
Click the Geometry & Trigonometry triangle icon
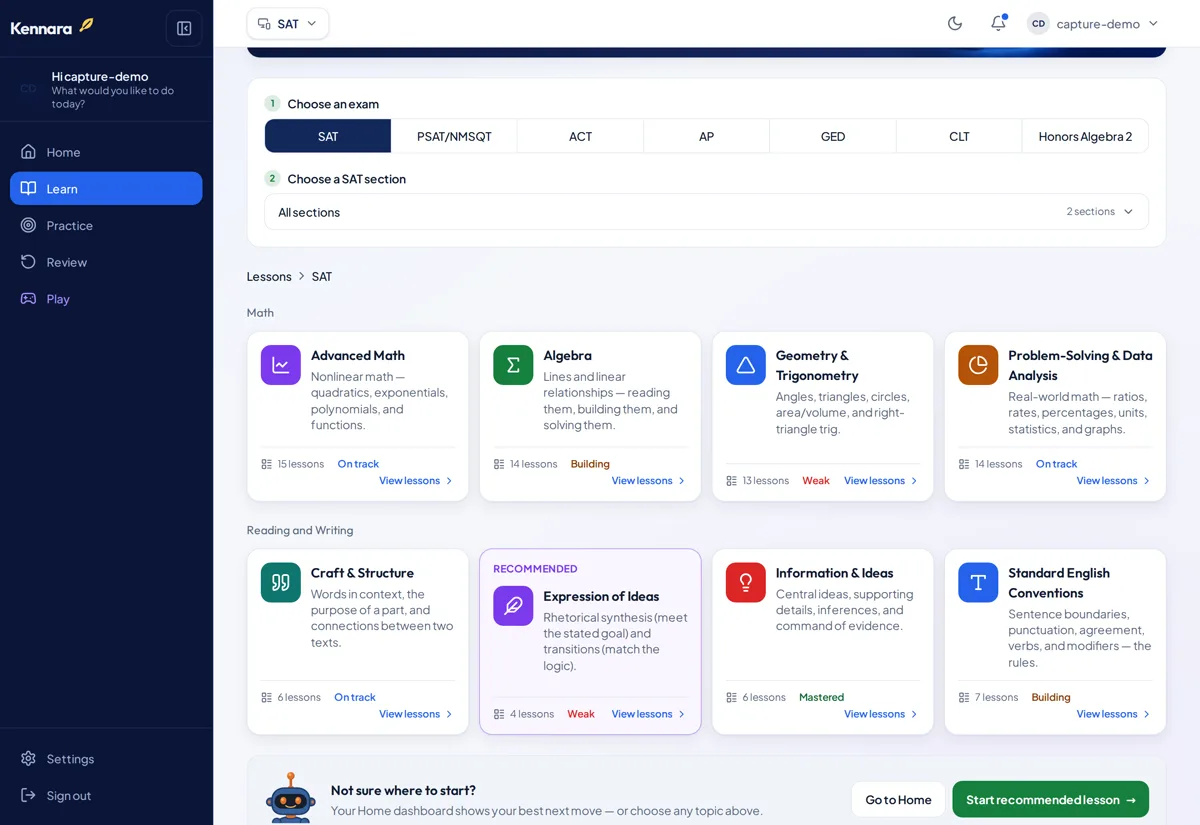pos(746,365)
